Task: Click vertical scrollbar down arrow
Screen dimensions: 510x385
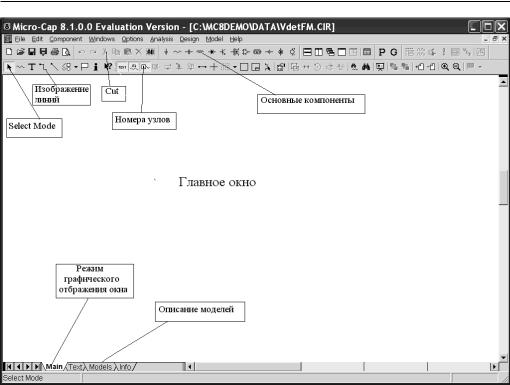Action: [503, 358]
